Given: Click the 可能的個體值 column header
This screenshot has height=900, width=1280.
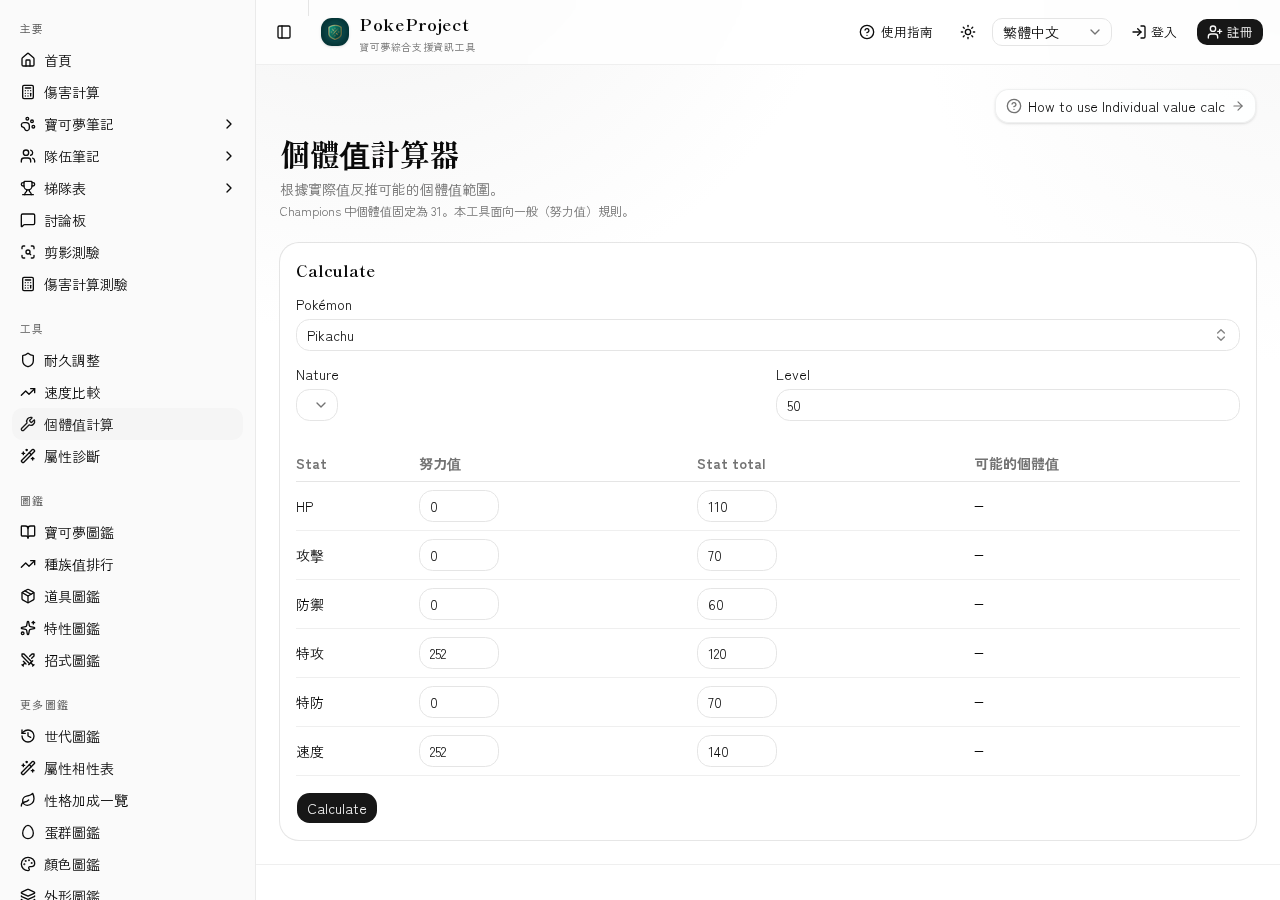Looking at the screenshot, I should pyautogui.click(x=1017, y=464).
